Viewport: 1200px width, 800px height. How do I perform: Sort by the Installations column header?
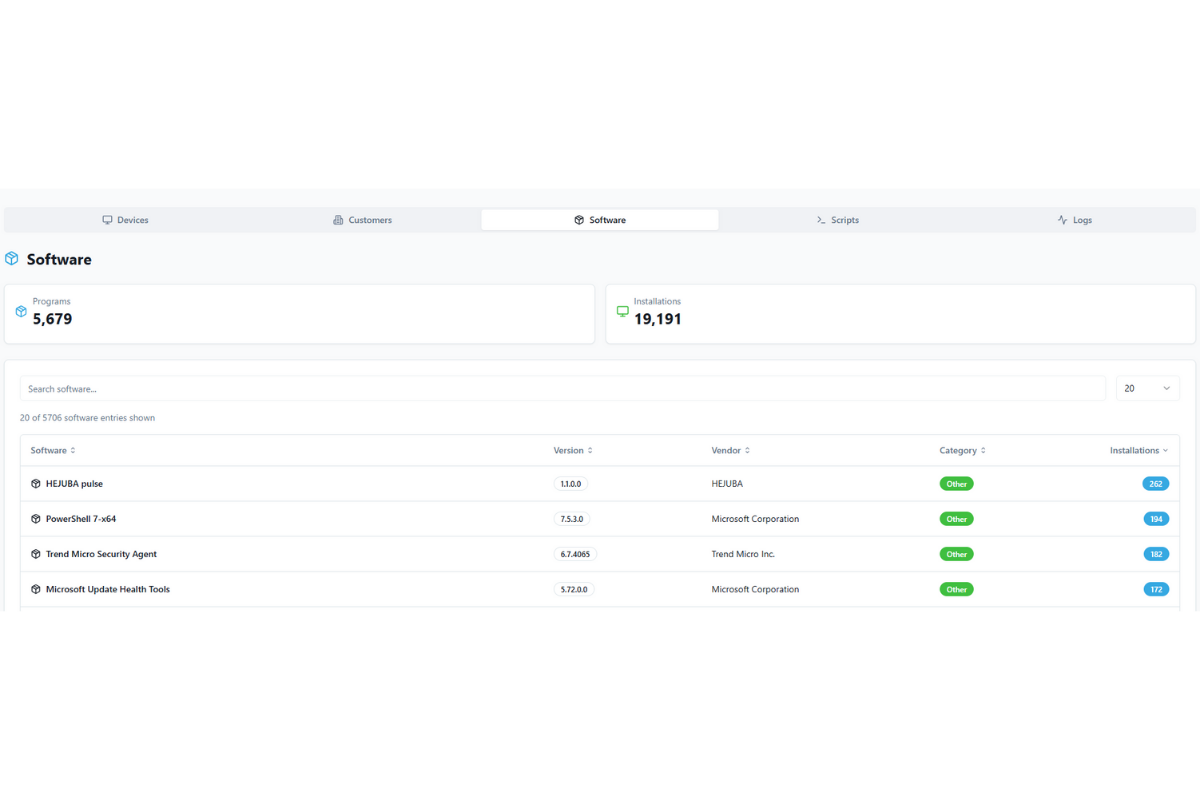[1138, 451]
